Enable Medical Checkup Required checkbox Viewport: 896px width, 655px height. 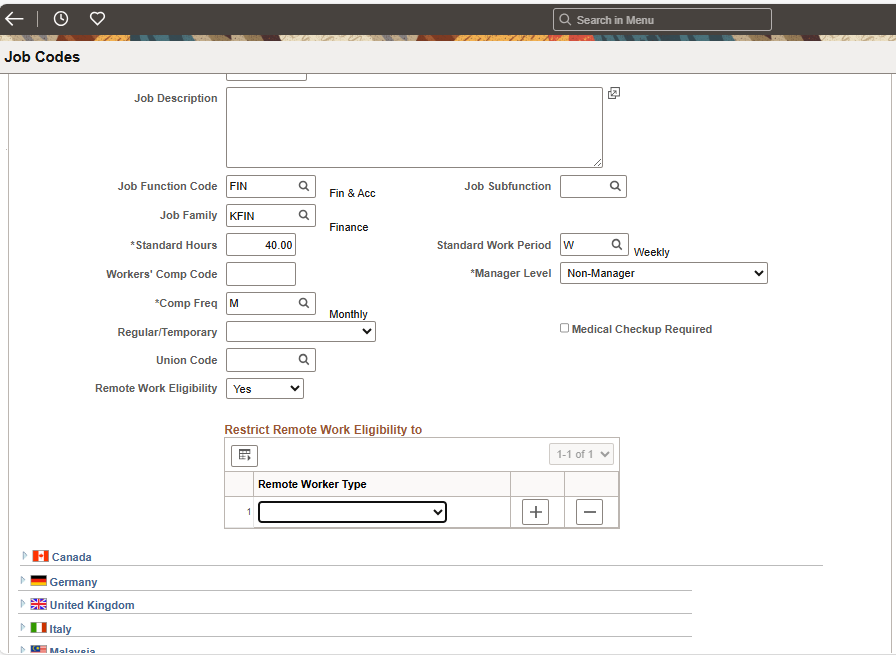click(x=565, y=328)
